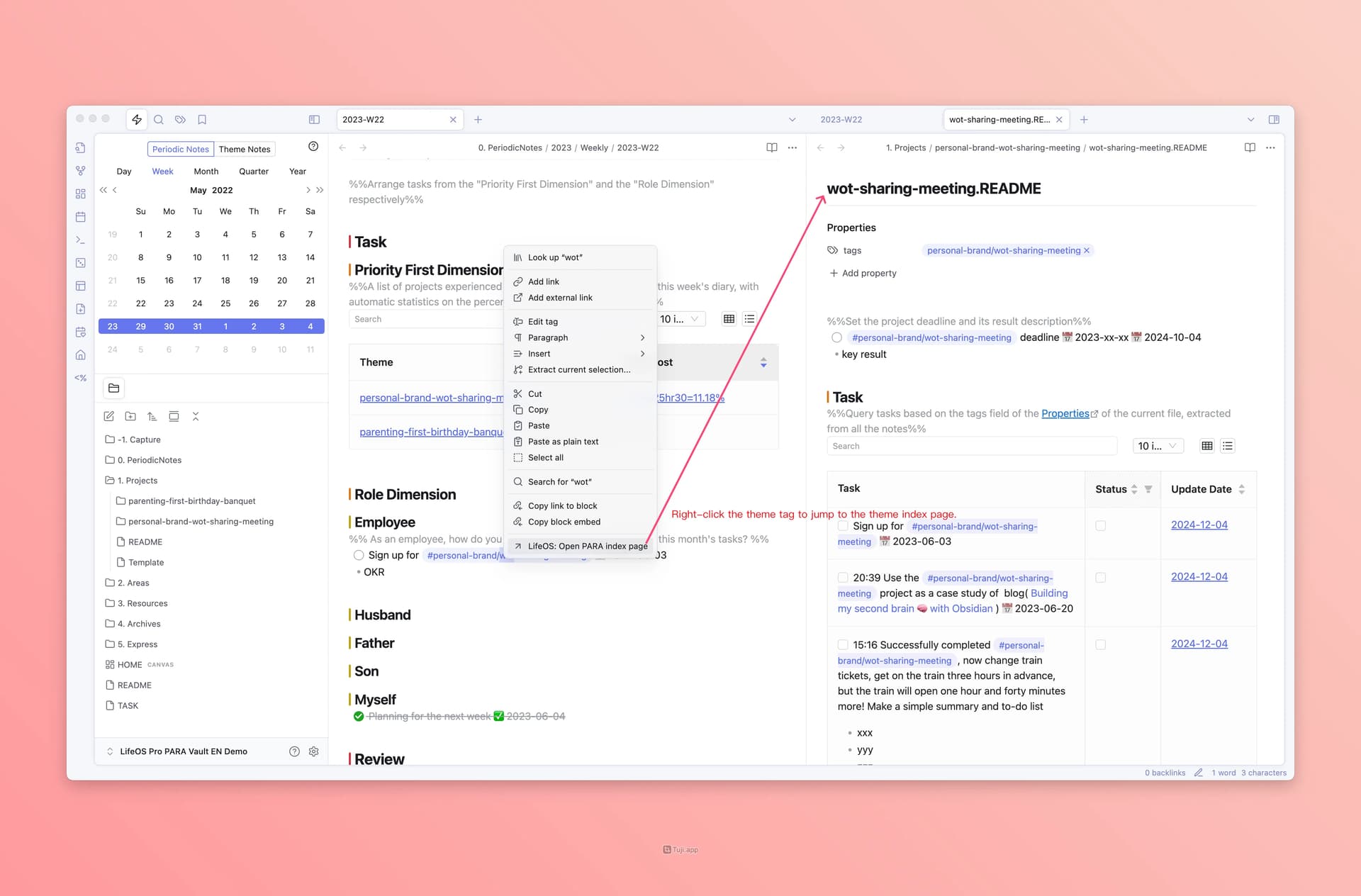This screenshot has width=1361, height=896.
Task: Open the graph view icon in left ribbon
Action: [81, 172]
